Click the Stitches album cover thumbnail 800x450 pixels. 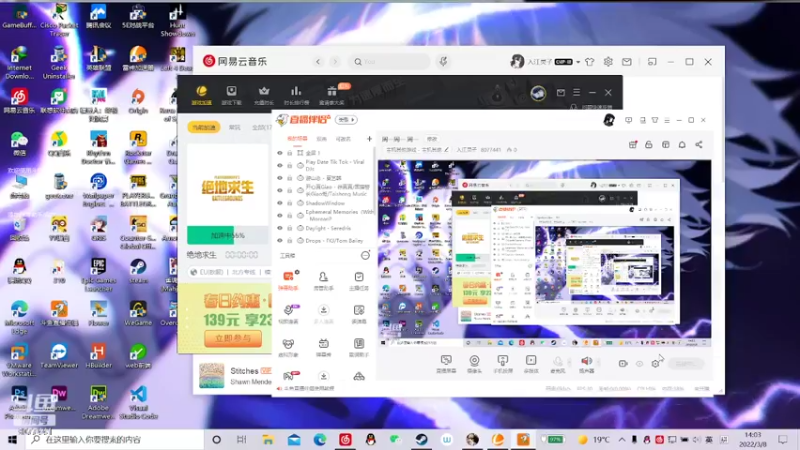[212, 376]
